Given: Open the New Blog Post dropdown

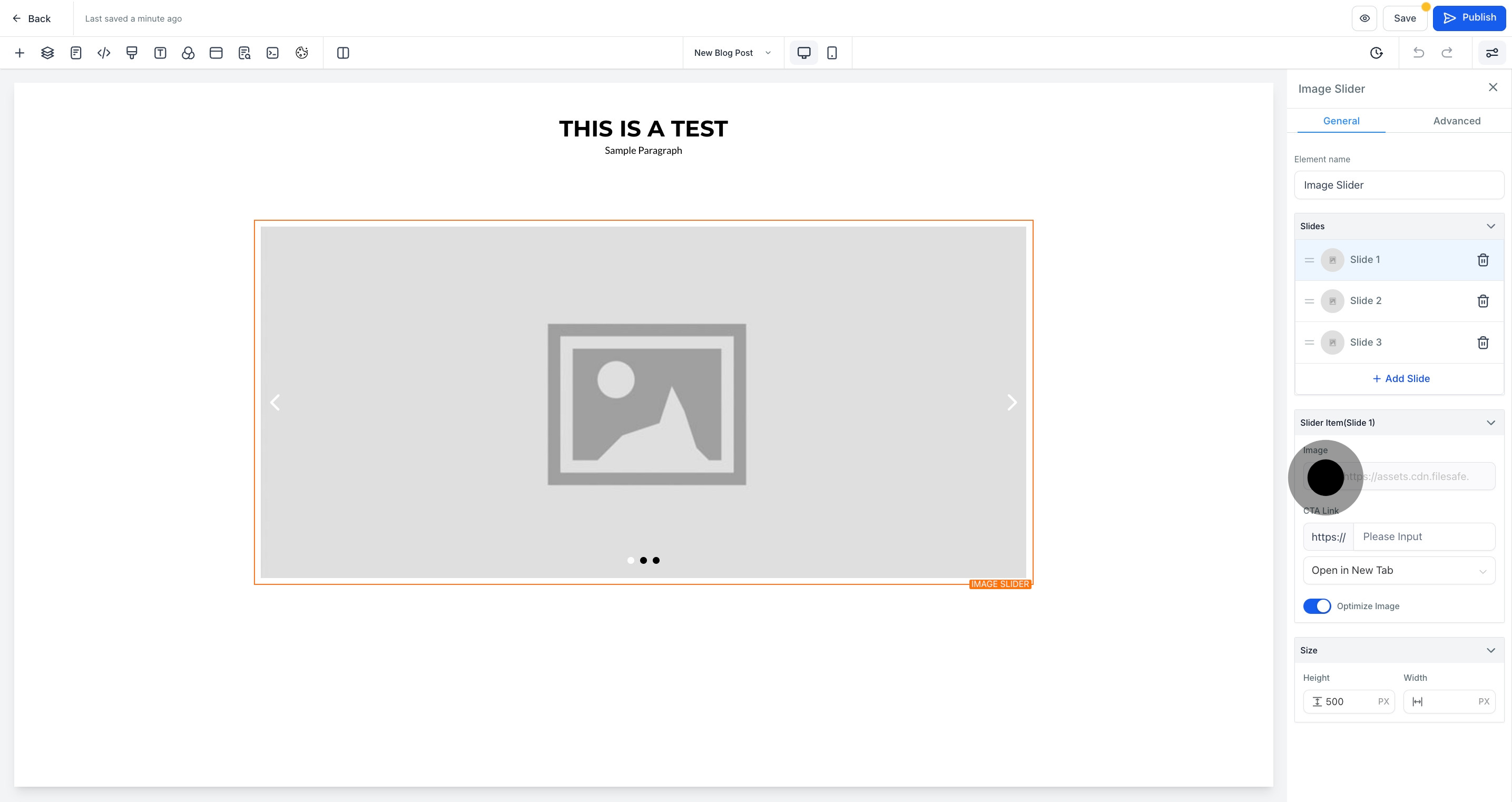Looking at the screenshot, I should (x=731, y=52).
